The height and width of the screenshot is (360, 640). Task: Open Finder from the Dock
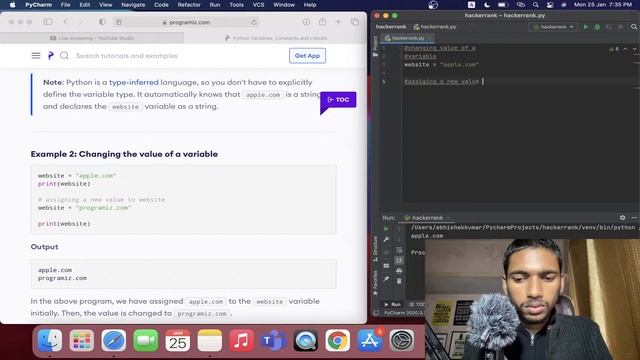50,340
